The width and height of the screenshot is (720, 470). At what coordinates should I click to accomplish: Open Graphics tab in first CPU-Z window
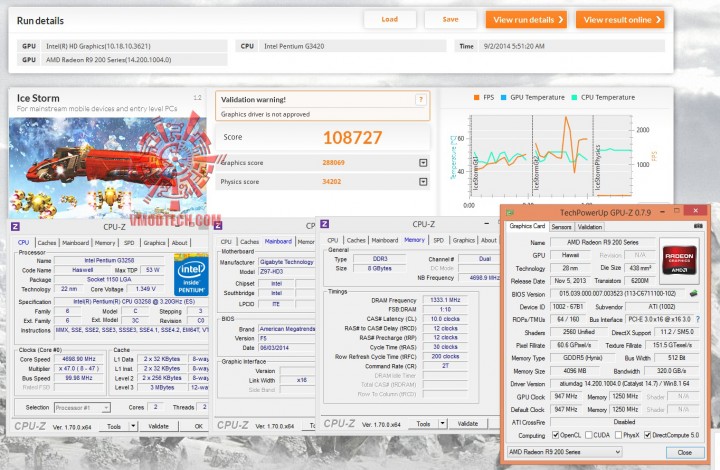[x=154, y=243]
